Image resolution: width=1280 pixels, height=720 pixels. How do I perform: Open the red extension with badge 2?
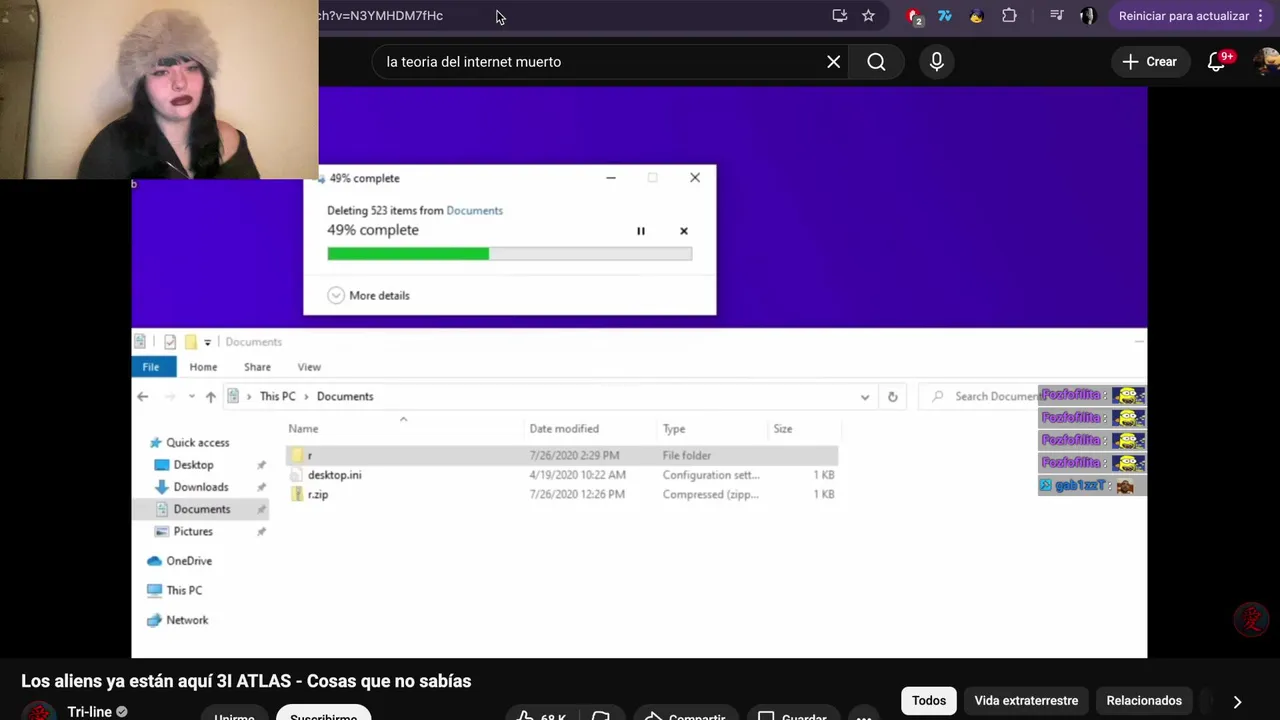coord(914,16)
